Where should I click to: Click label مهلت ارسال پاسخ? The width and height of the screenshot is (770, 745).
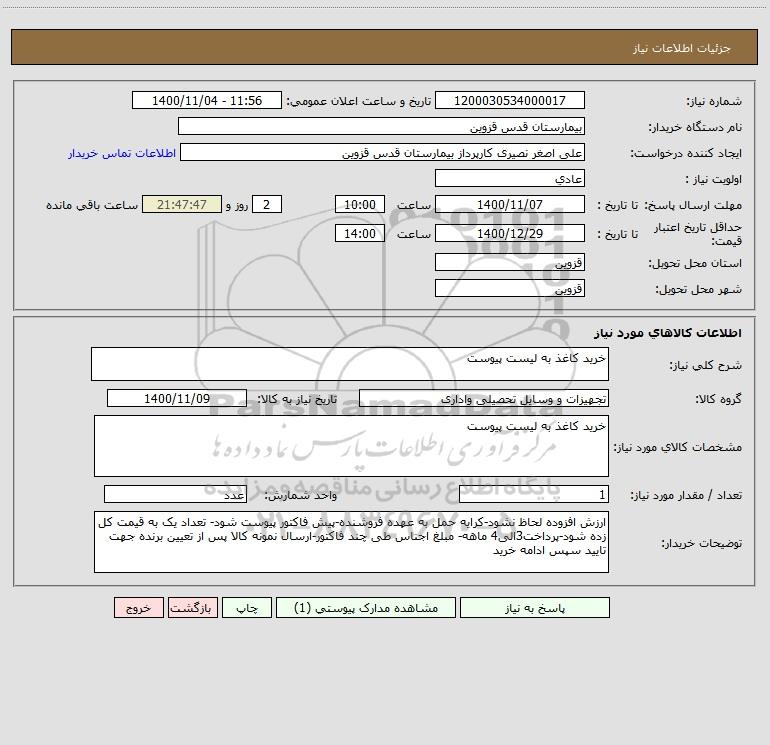coord(692,205)
